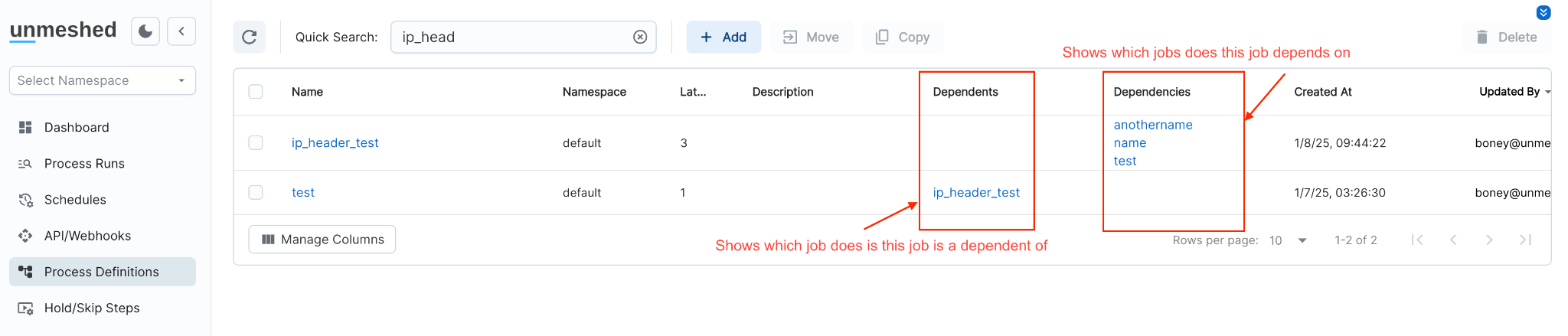Toggle dark mode moon icon
The image size is (1568, 336).
[x=145, y=31]
